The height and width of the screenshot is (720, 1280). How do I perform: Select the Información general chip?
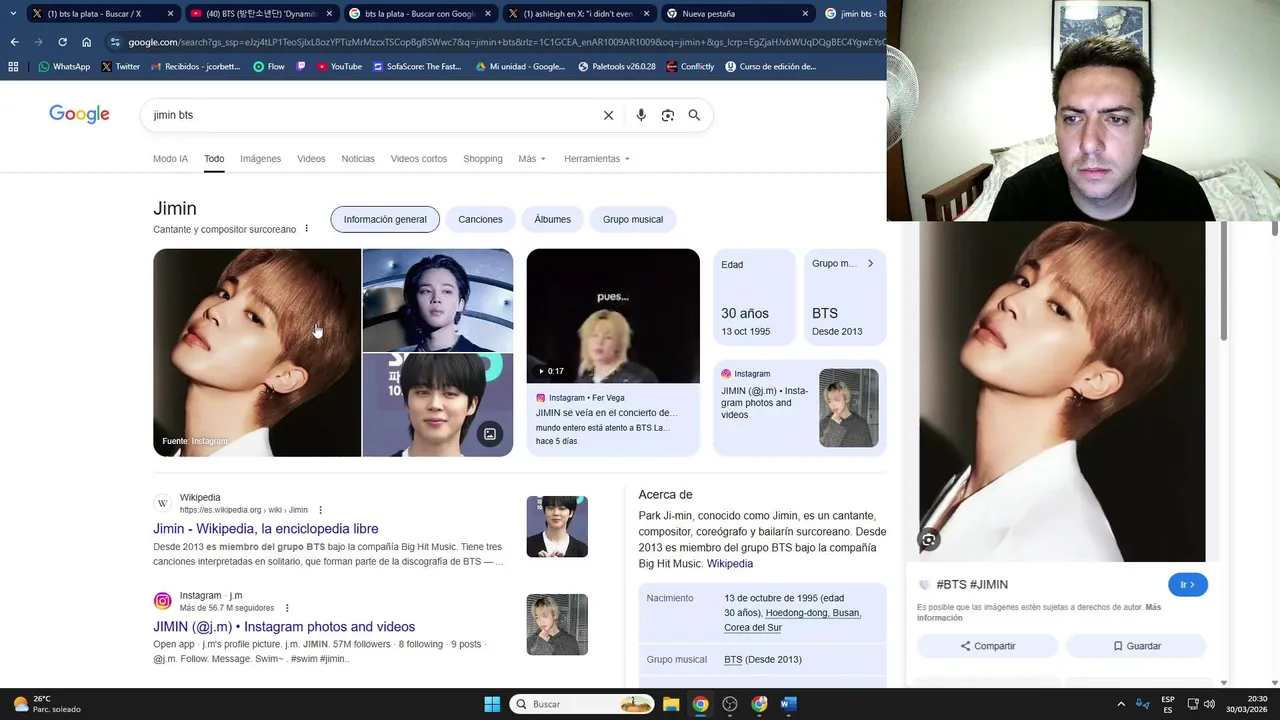tap(385, 219)
